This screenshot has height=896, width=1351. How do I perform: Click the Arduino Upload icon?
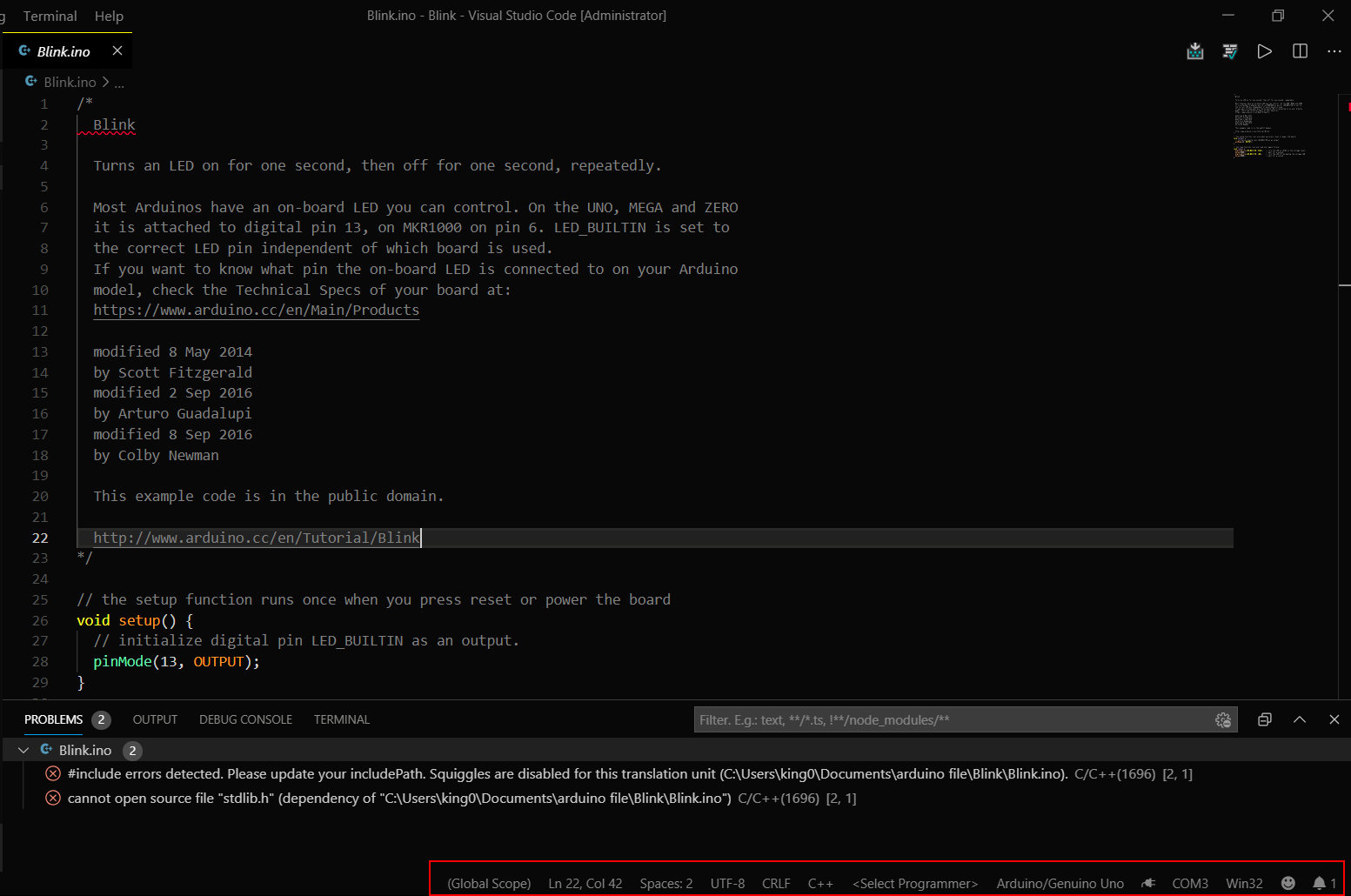point(1195,51)
